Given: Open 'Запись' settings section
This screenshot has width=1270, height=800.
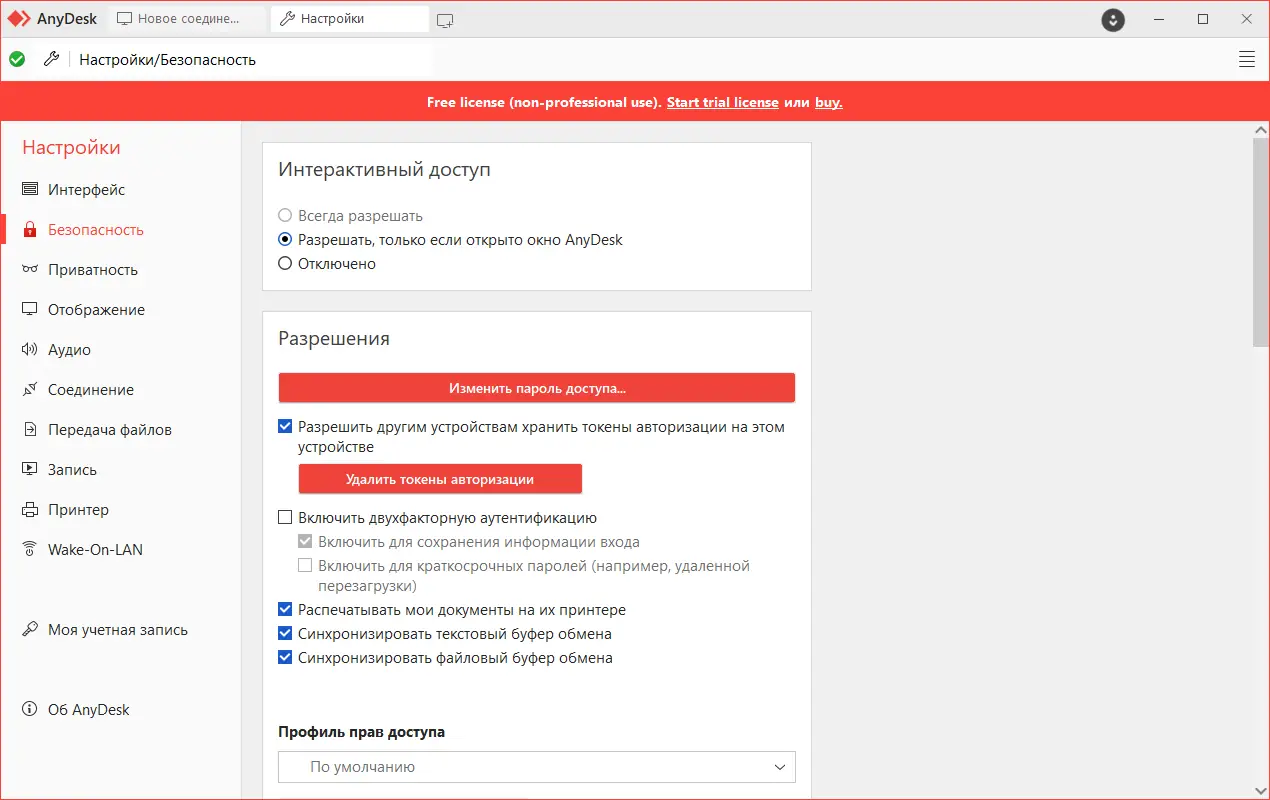Looking at the screenshot, I should coord(72,469).
